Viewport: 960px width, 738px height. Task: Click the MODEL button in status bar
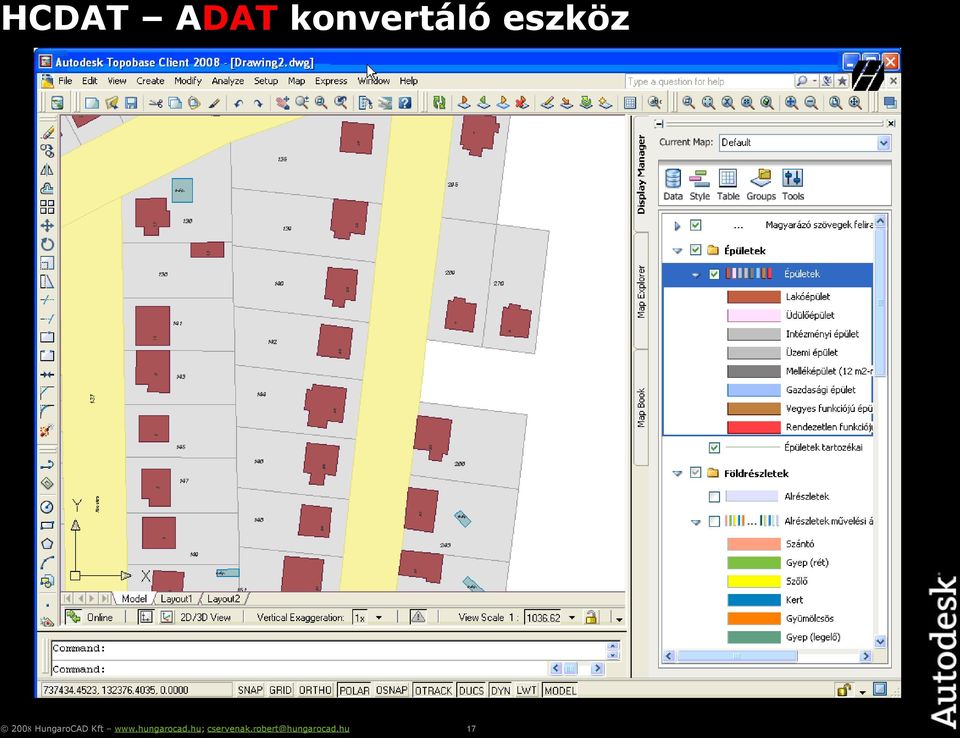tap(560, 690)
